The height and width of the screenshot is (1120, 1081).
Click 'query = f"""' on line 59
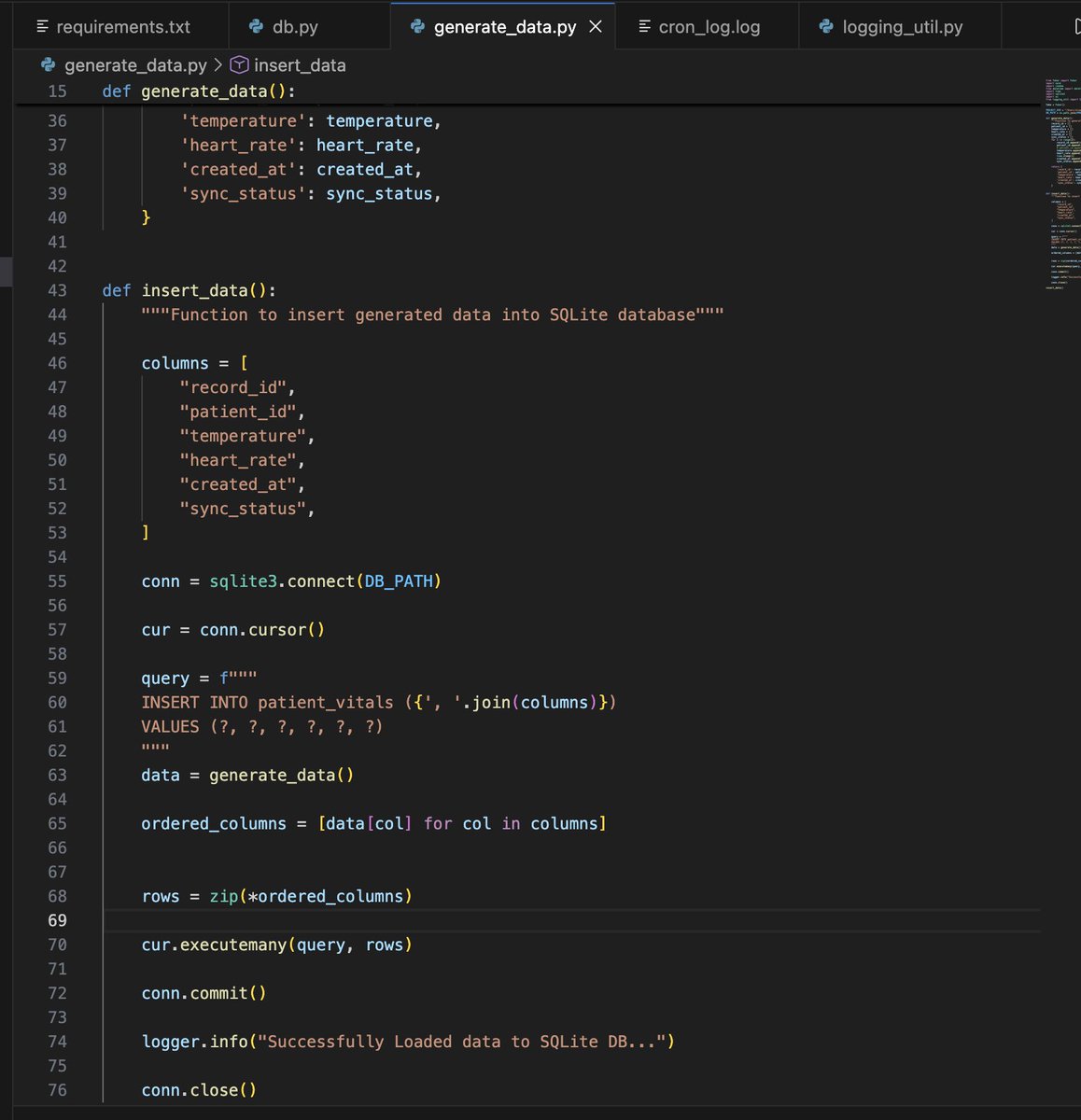199,679
